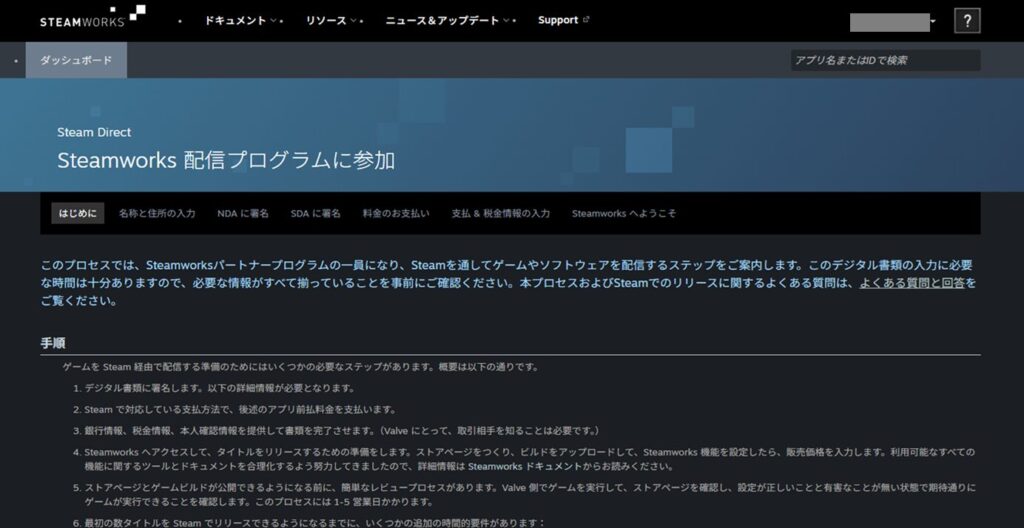The height and width of the screenshot is (528, 1024).
Task: Expand the リソース dropdown menu
Action: [333, 20]
